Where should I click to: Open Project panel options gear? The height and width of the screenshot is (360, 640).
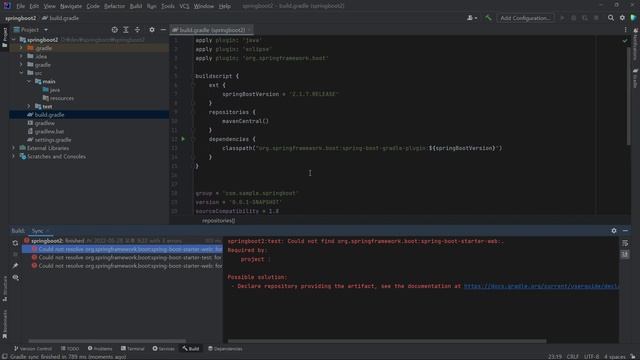pyautogui.click(x=152, y=30)
